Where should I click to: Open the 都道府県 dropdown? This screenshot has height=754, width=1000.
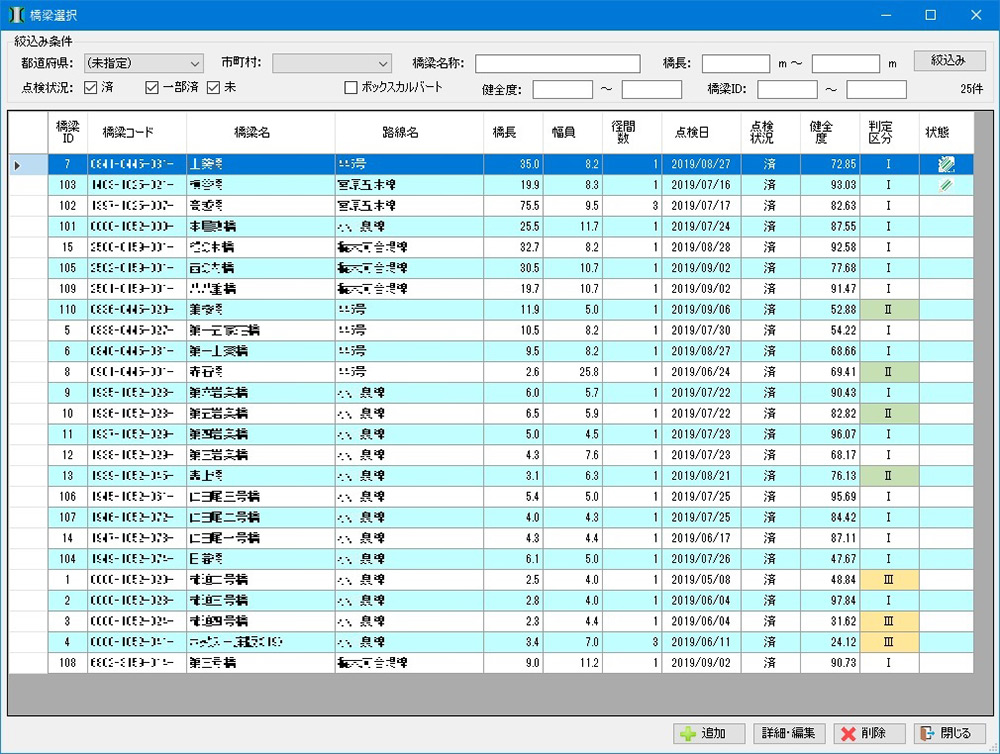(143, 63)
